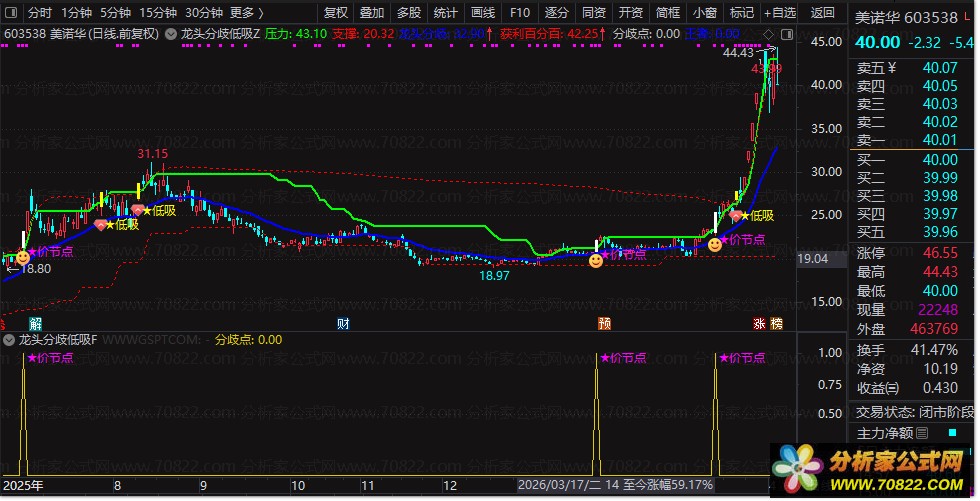Image resolution: width=980 pixels, height=501 pixels.
Task: Click the main chart indicator settings gear icon
Action: 171,33
